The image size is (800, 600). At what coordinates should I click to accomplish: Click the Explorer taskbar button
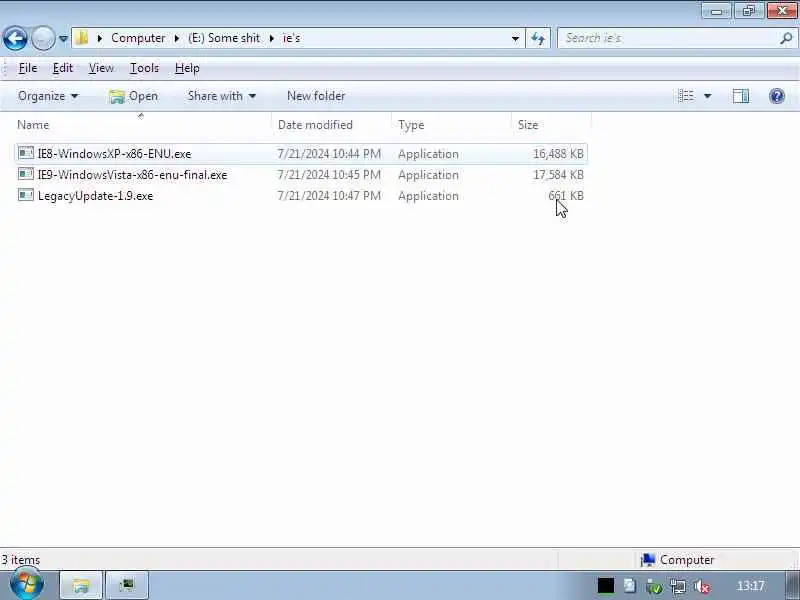click(81, 585)
